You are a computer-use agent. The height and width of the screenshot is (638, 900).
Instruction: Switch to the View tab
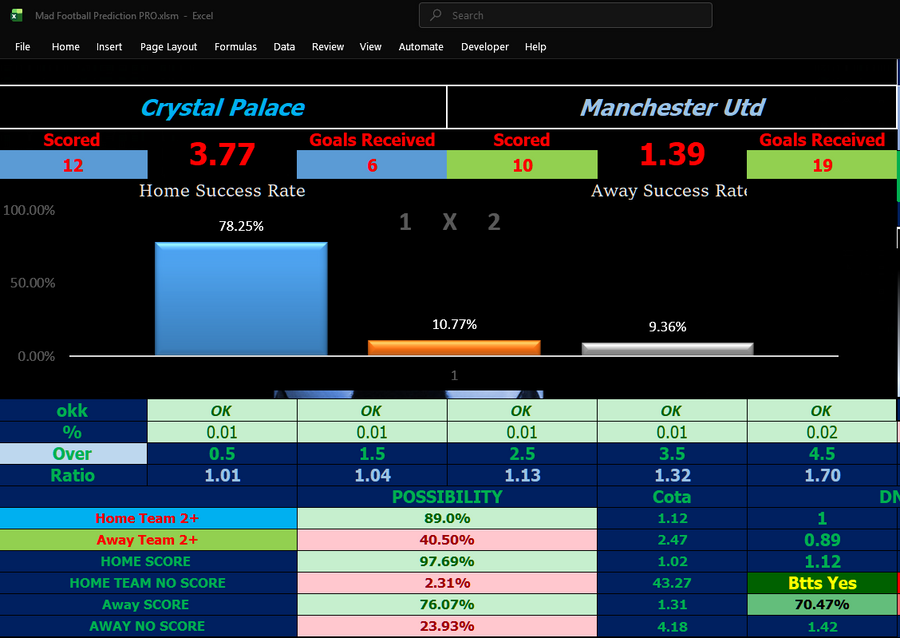[x=370, y=46]
